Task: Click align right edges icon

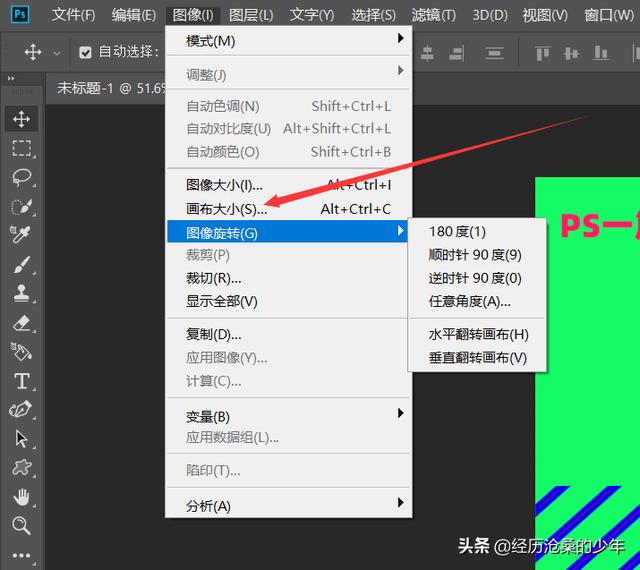Action: (x=456, y=53)
